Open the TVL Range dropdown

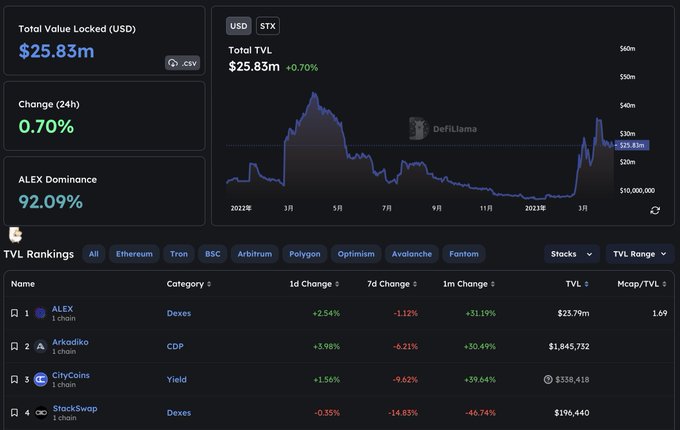coord(639,254)
